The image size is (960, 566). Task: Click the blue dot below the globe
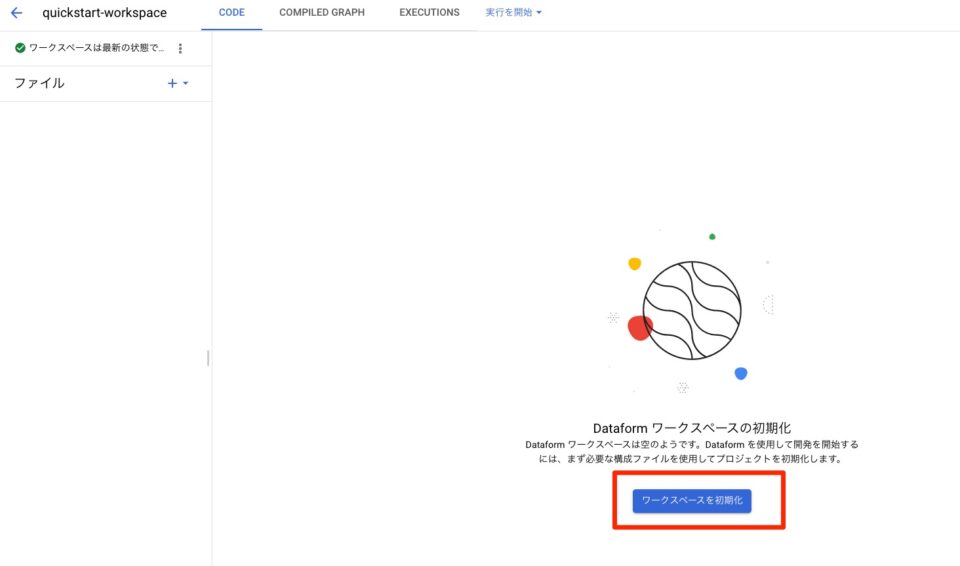741,373
